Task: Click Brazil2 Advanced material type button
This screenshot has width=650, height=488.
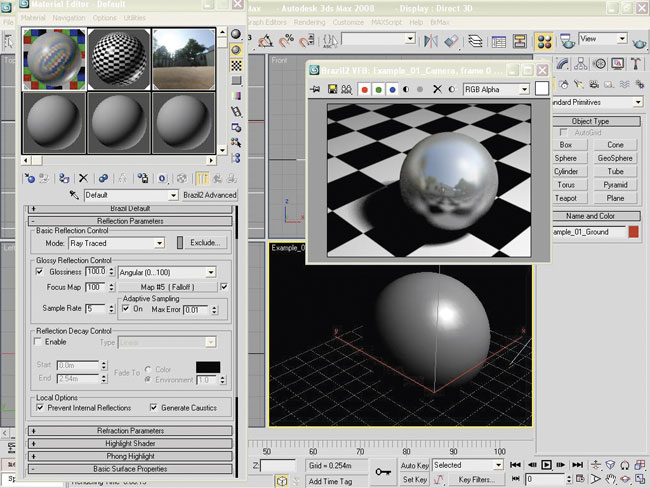Action: coord(210,195)
